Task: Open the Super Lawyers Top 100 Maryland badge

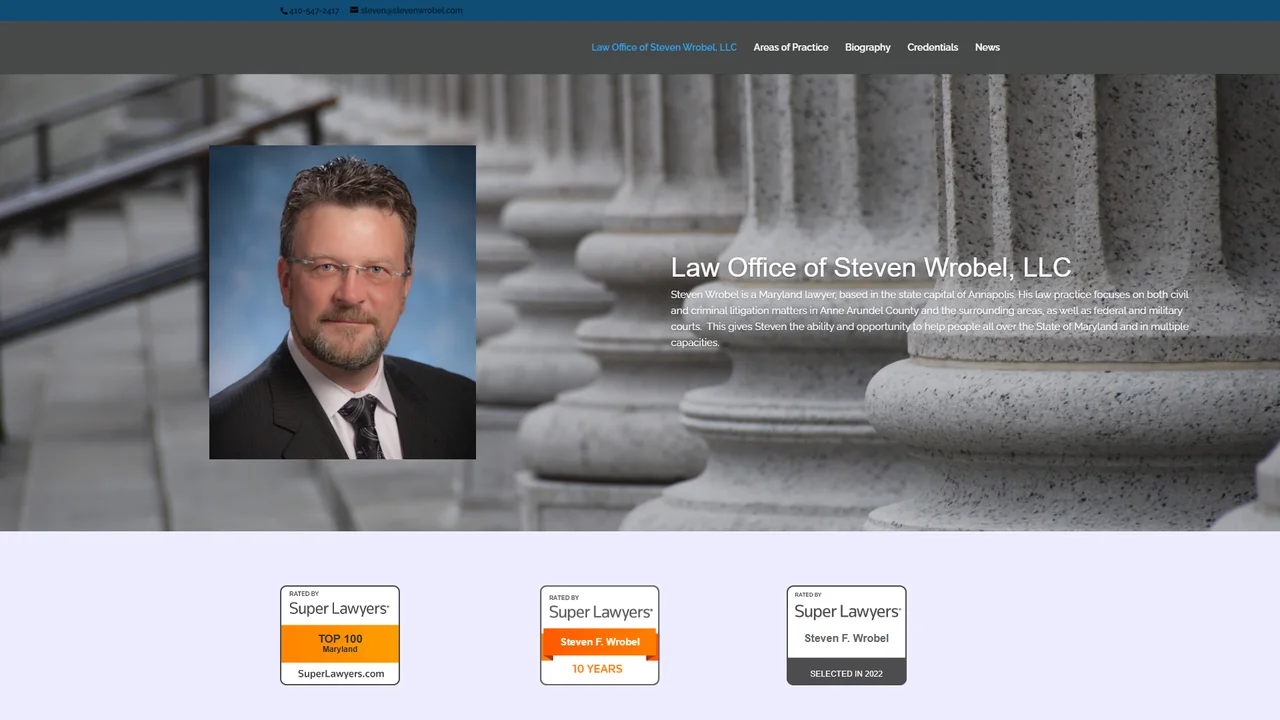Action: click(x=340, y=635)
